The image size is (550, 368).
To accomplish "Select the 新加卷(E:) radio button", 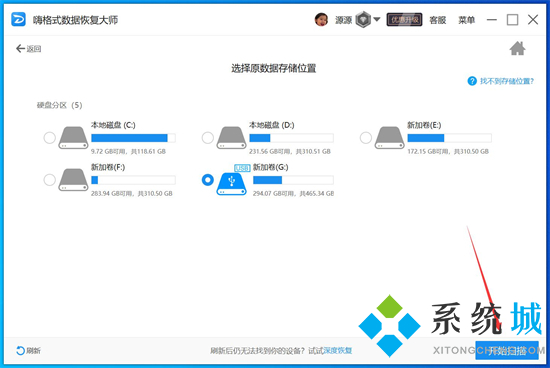I will pyautogui.click(x=366, y=138).
